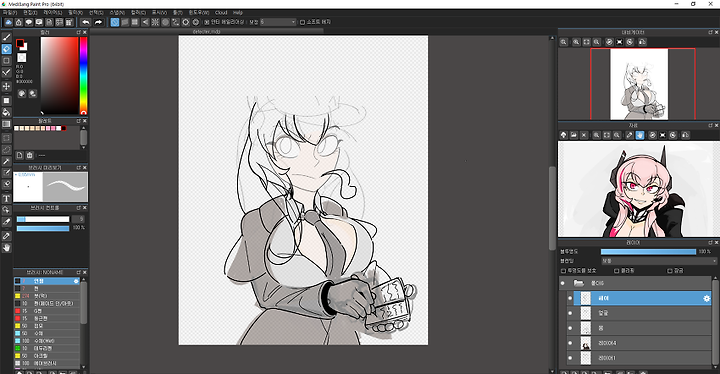Screen dimensions: 720x374
Task: Open the Help menu
Action: tap(238, 13)
